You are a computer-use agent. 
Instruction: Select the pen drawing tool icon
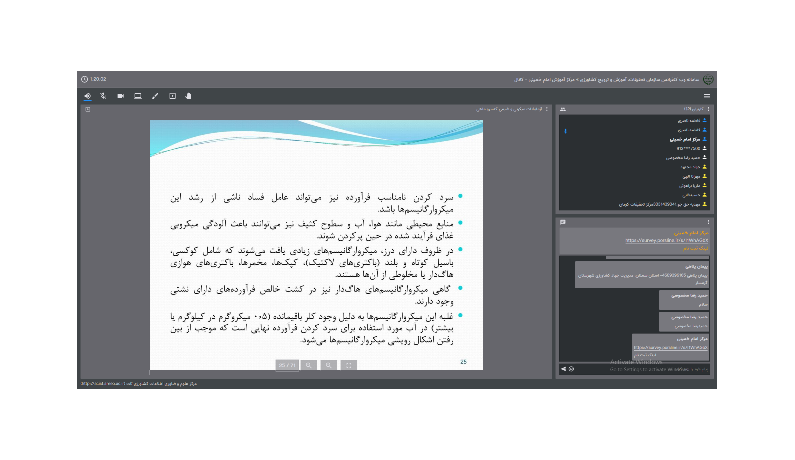tap(155, 96)
